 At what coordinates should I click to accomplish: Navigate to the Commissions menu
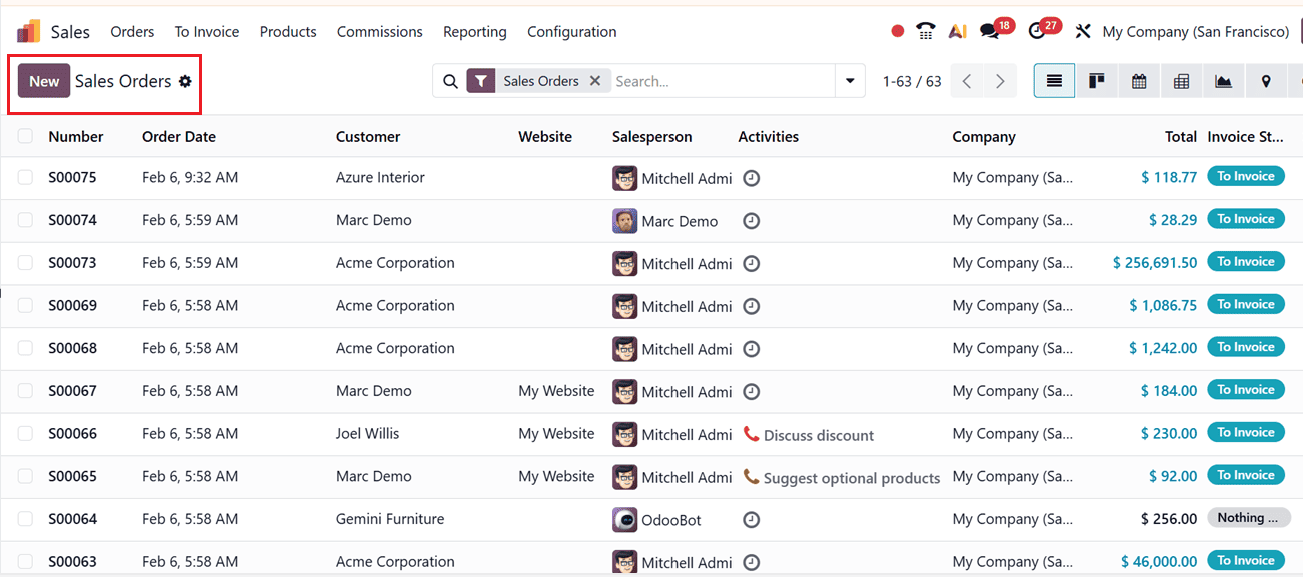pos(379,31)
